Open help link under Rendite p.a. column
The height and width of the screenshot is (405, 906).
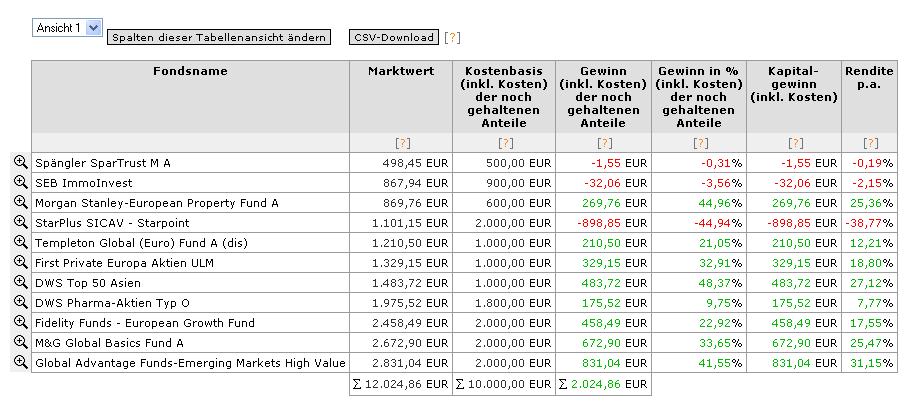871,143
